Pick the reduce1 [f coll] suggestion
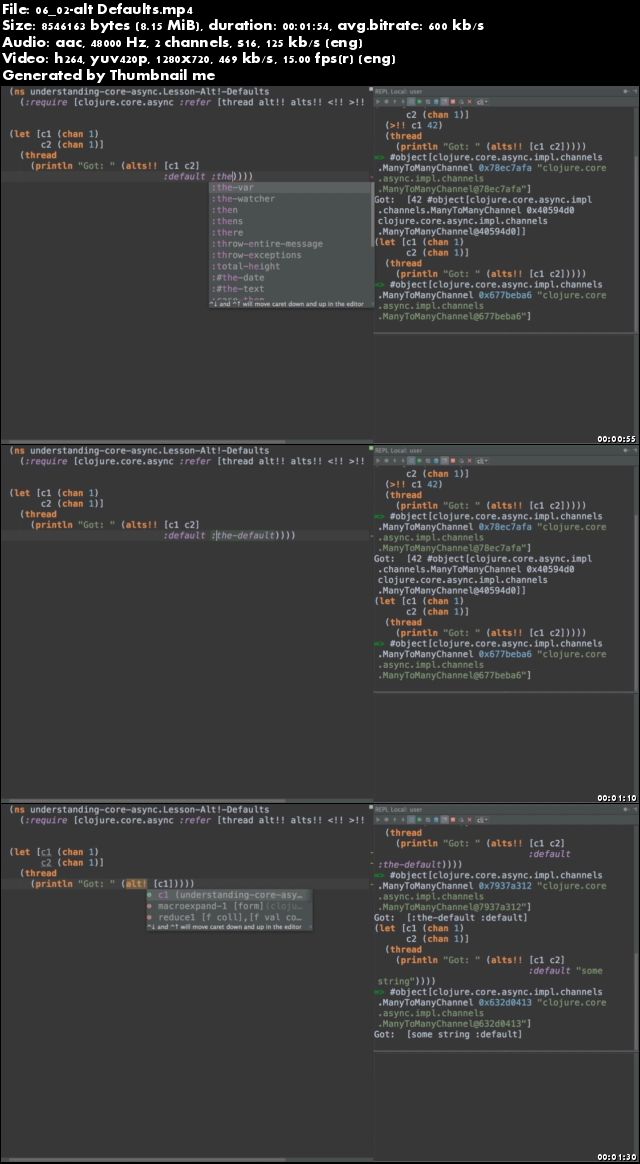This screenshot has height=1164, width=640. click(x=229, y=918)
